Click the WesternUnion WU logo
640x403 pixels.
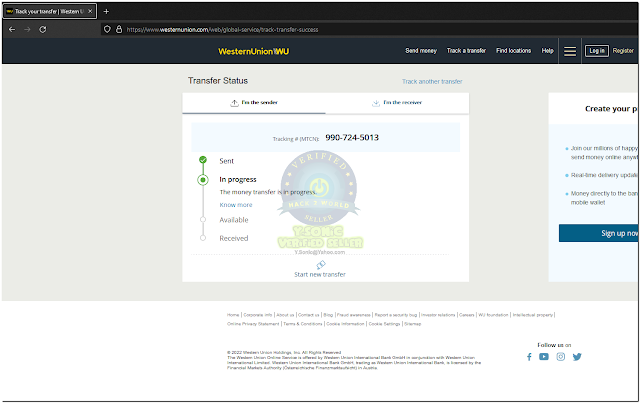coord(253,51)
